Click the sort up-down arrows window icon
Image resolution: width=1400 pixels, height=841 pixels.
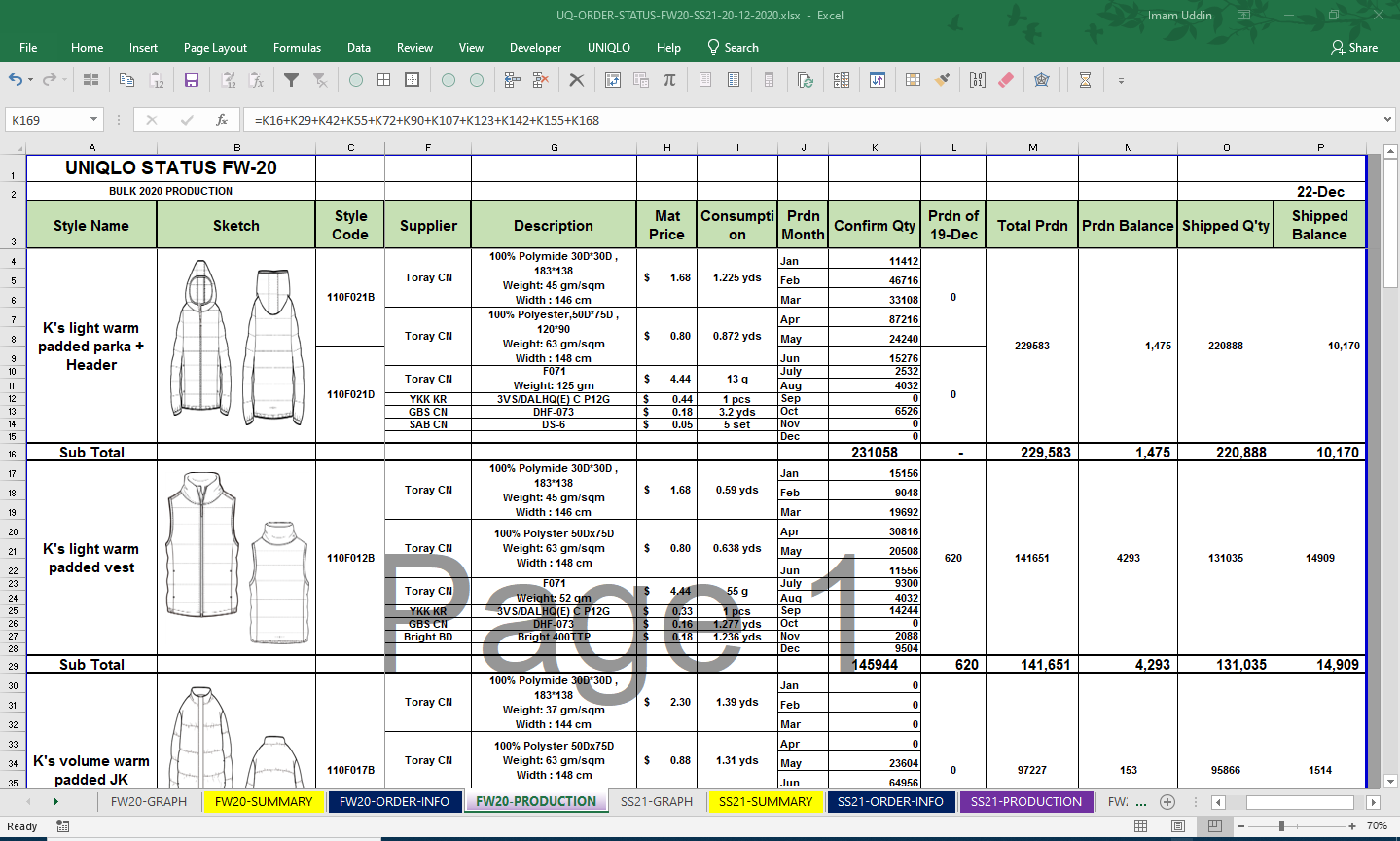tap(878, 80)
